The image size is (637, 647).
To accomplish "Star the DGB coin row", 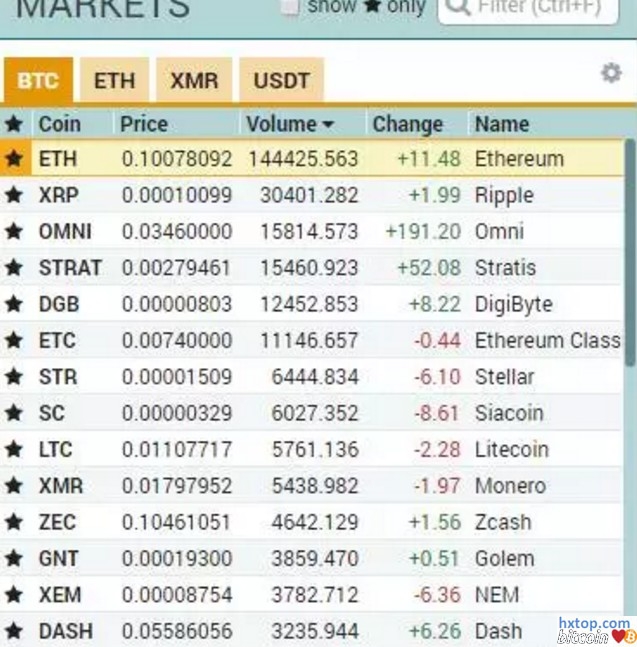I will (x=14, y=304).
